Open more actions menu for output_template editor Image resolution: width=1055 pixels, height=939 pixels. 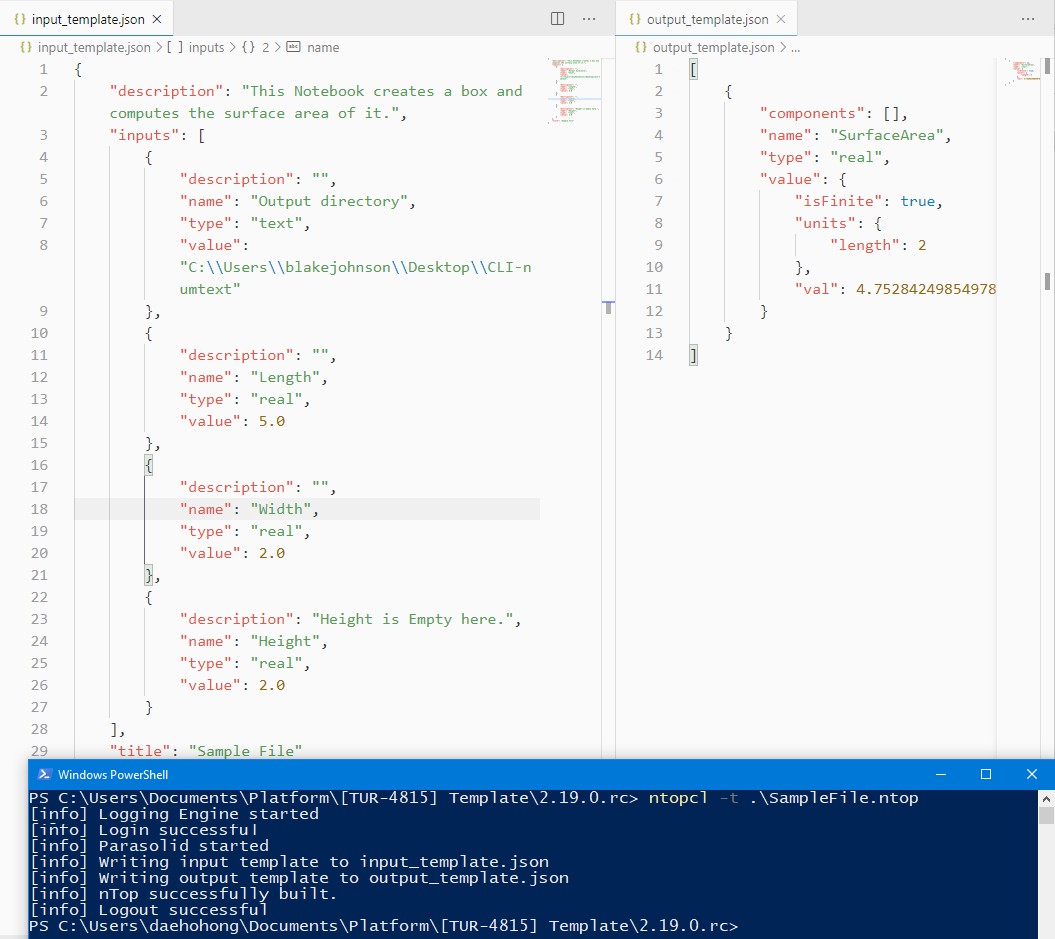tap(1028, 19)
